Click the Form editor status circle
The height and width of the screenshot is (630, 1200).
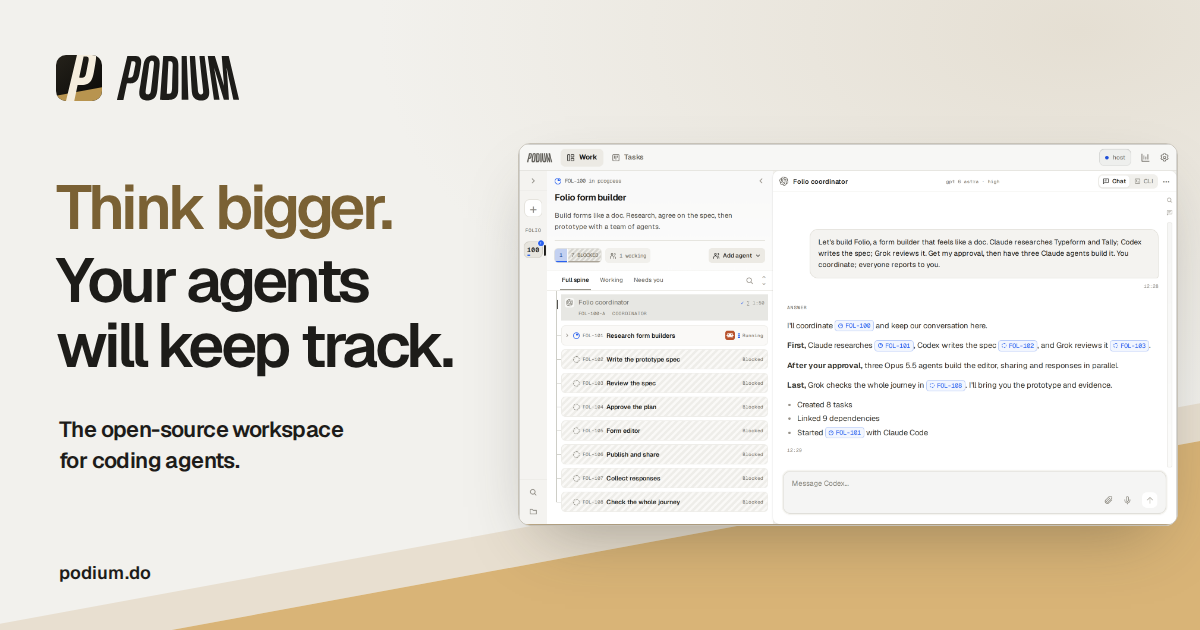(x=576, y=431)
